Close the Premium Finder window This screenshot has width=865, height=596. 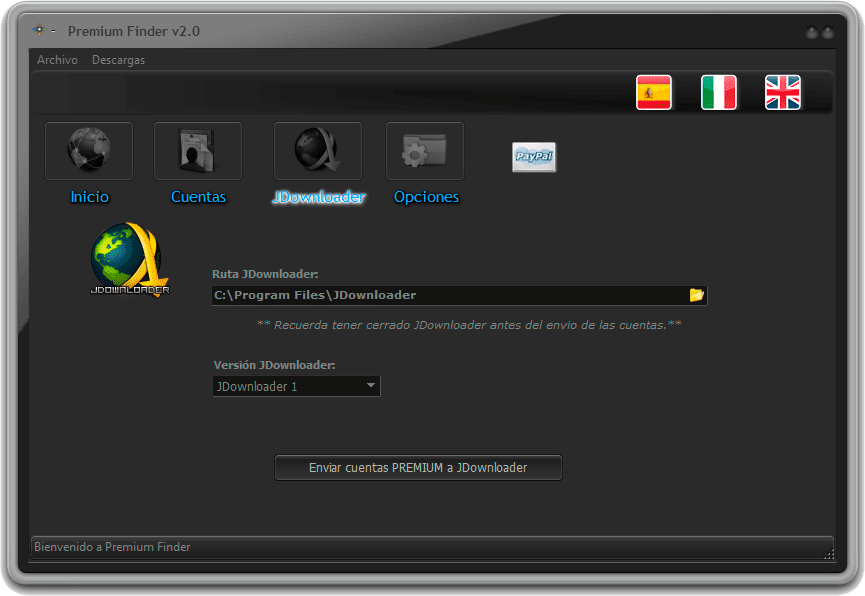[x=828, y=32]
